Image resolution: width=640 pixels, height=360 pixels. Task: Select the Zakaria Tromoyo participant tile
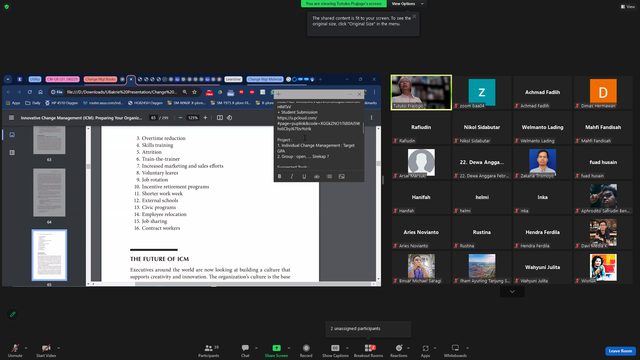click(542, 162)
